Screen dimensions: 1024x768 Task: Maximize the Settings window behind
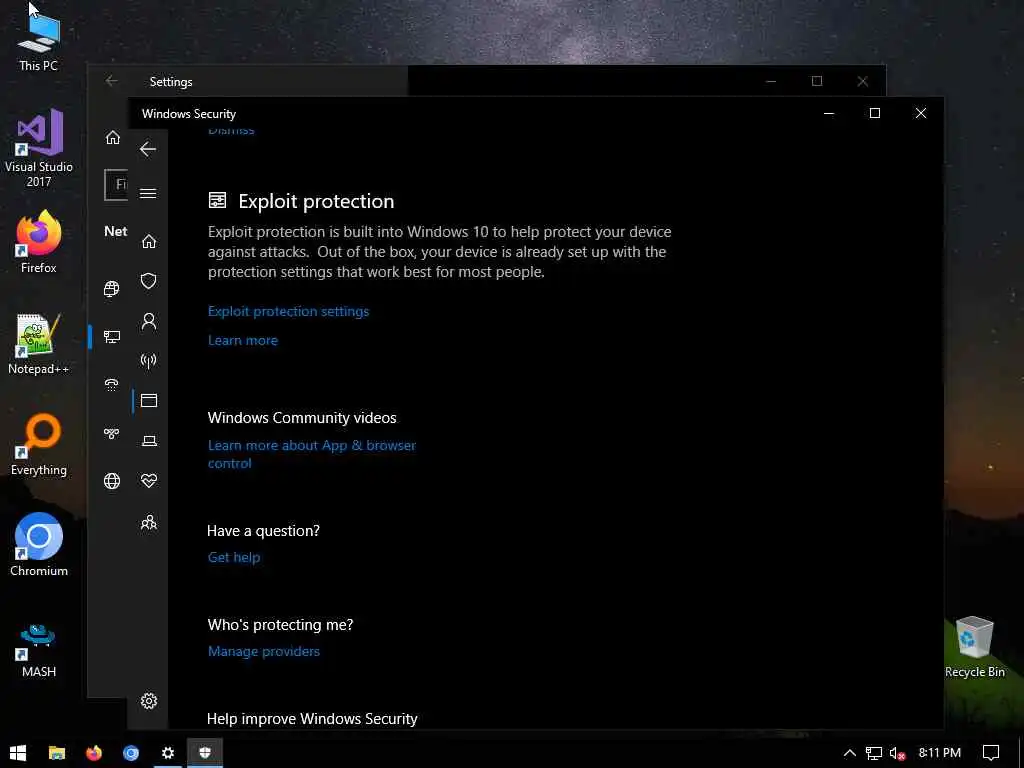[x=817, y=81]
